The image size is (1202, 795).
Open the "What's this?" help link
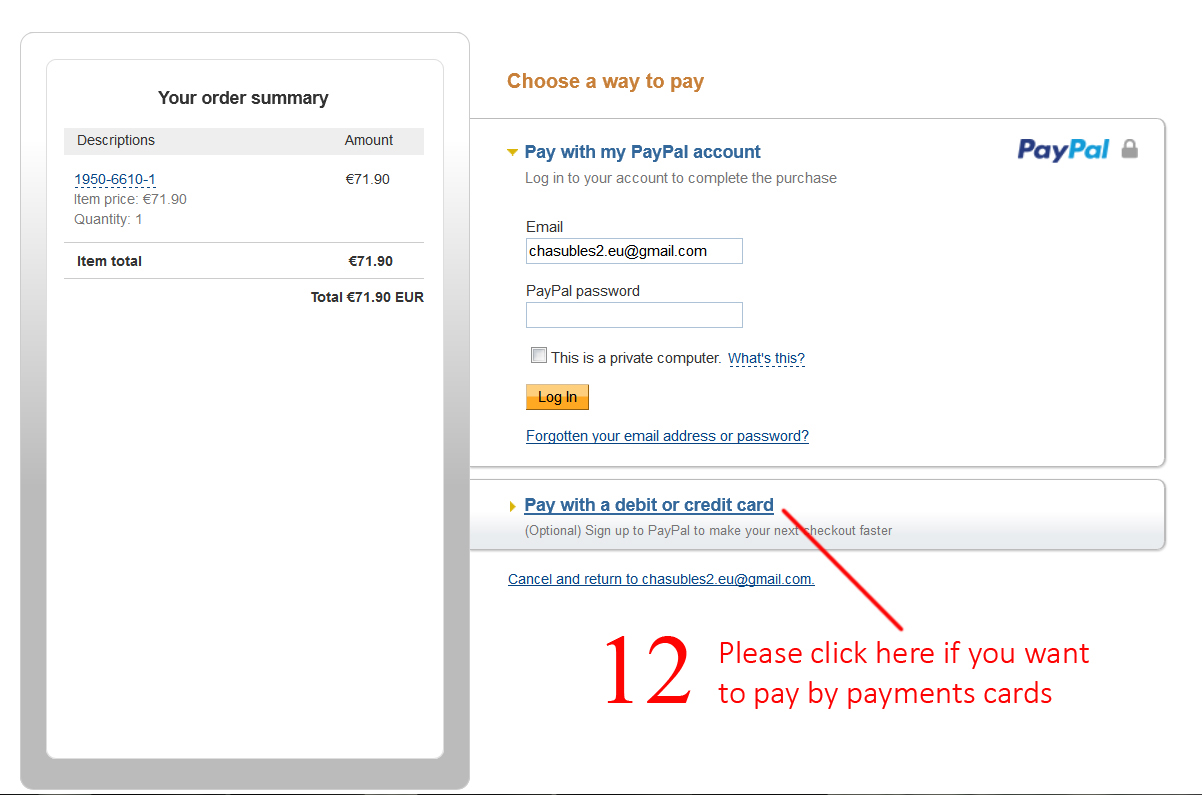click(x=766, y=358)
